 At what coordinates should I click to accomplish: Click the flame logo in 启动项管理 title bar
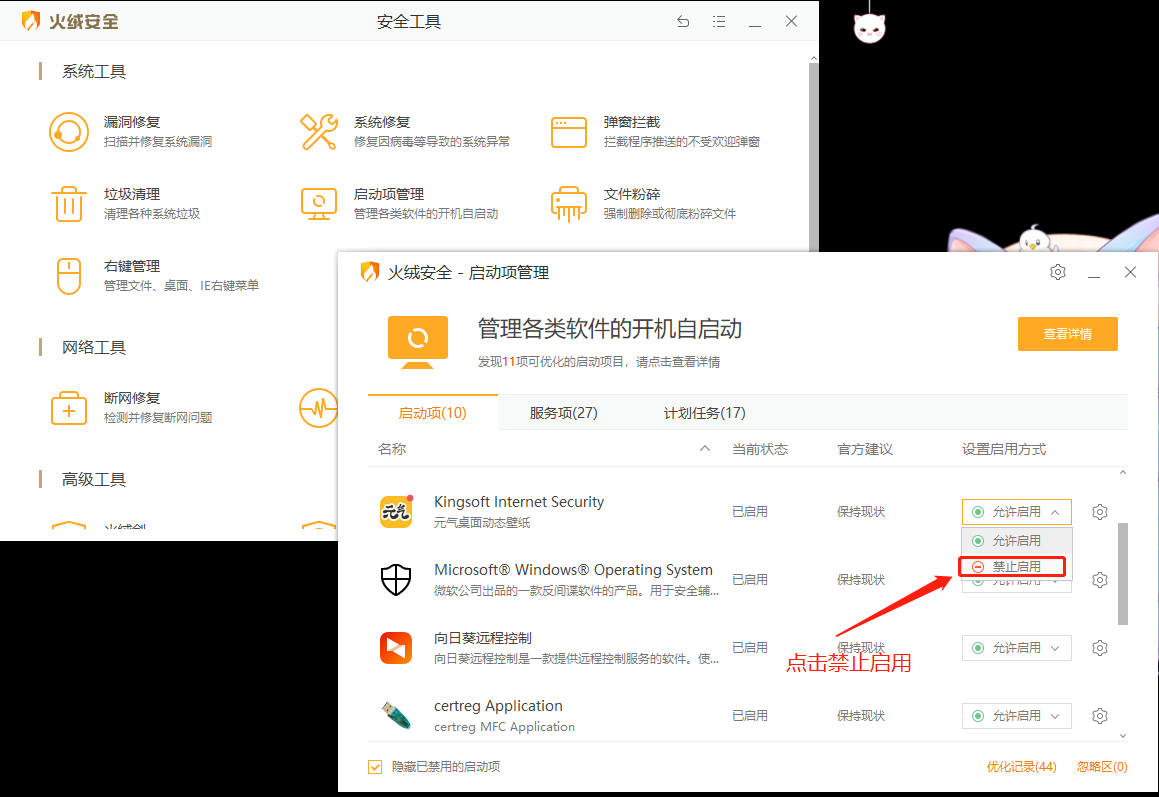(370, 272)
